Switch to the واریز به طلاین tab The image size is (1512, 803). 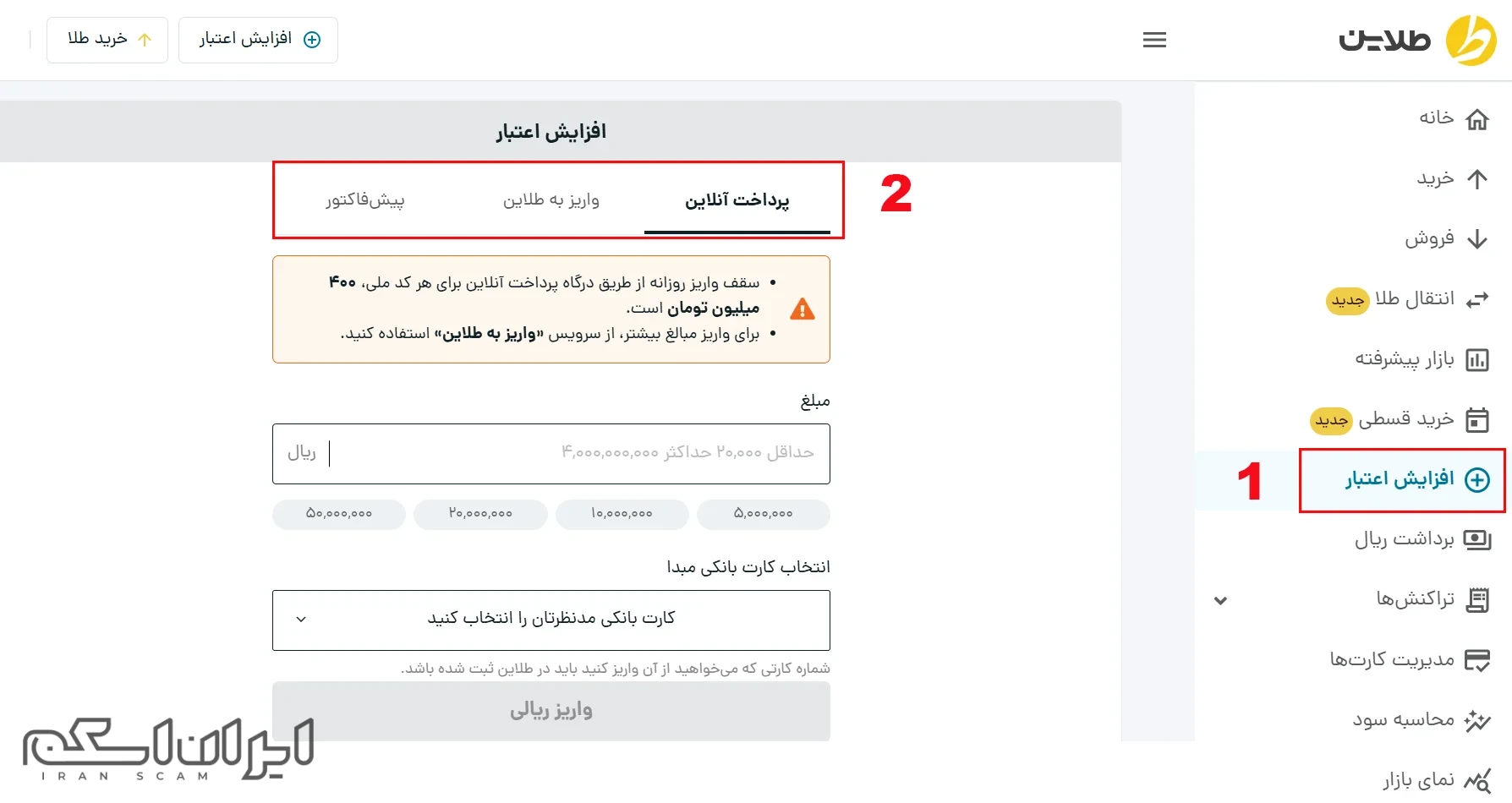[551, 200]
